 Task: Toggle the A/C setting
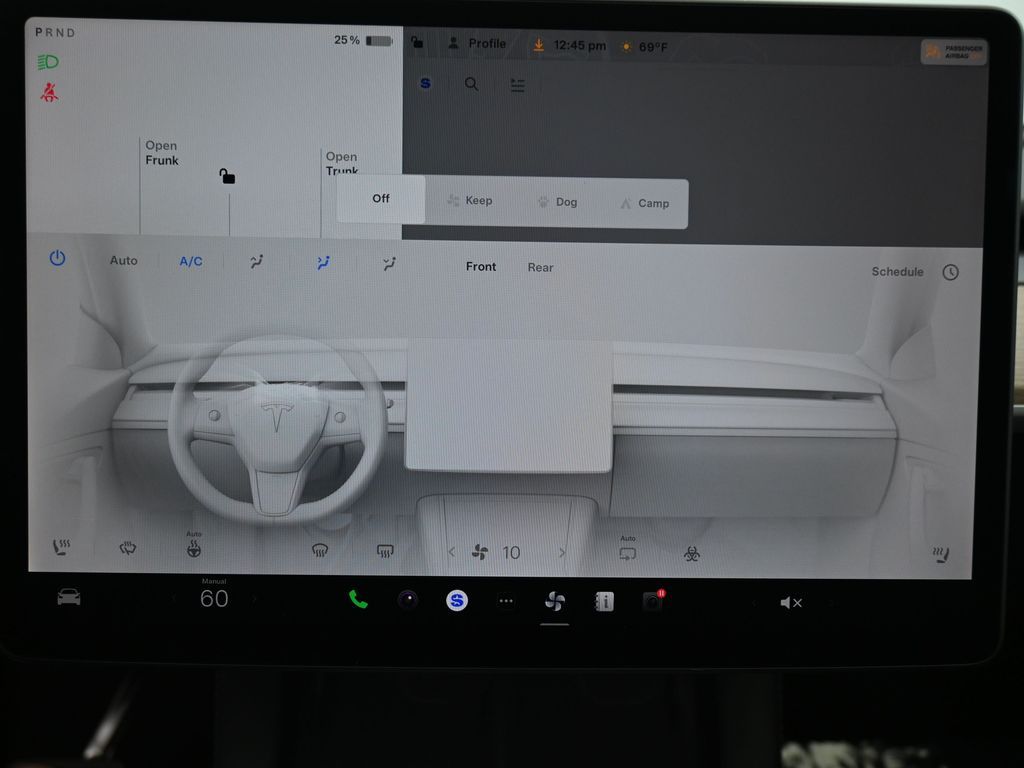tap(190, 261)
